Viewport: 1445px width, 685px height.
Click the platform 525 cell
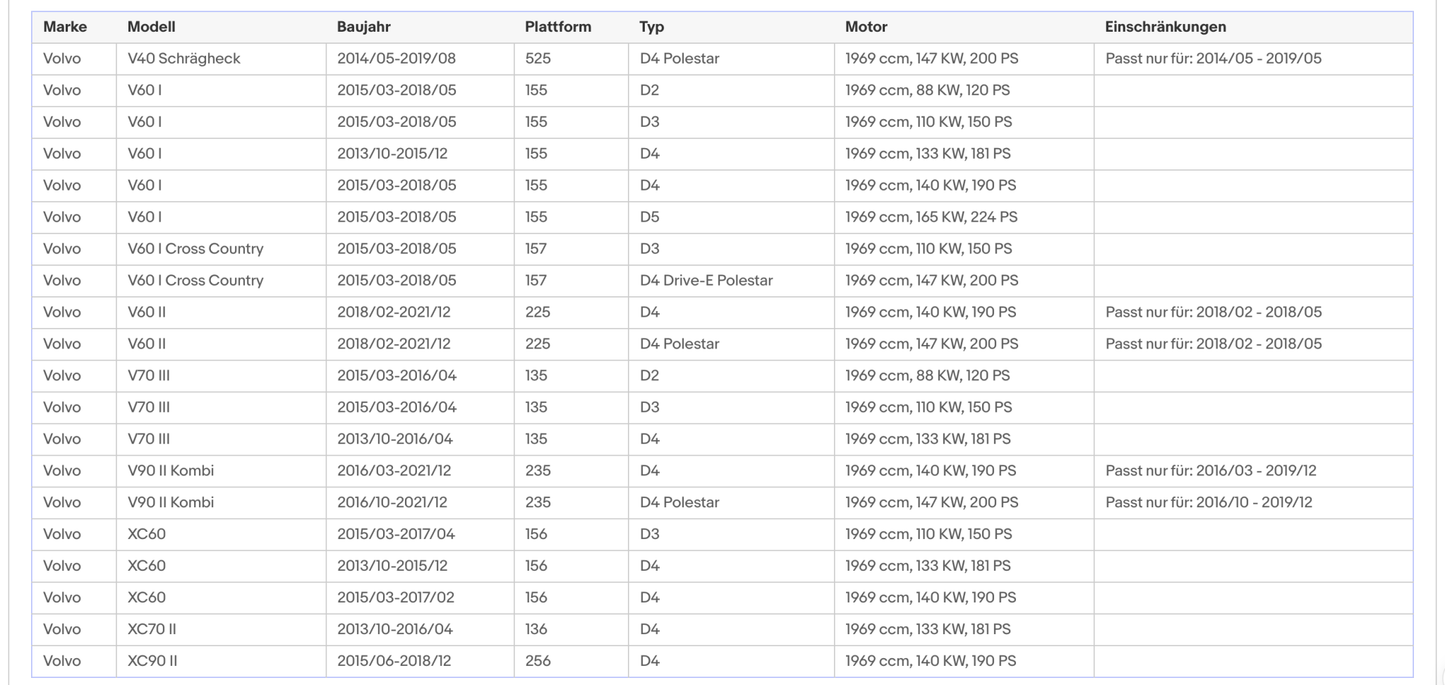538,58
